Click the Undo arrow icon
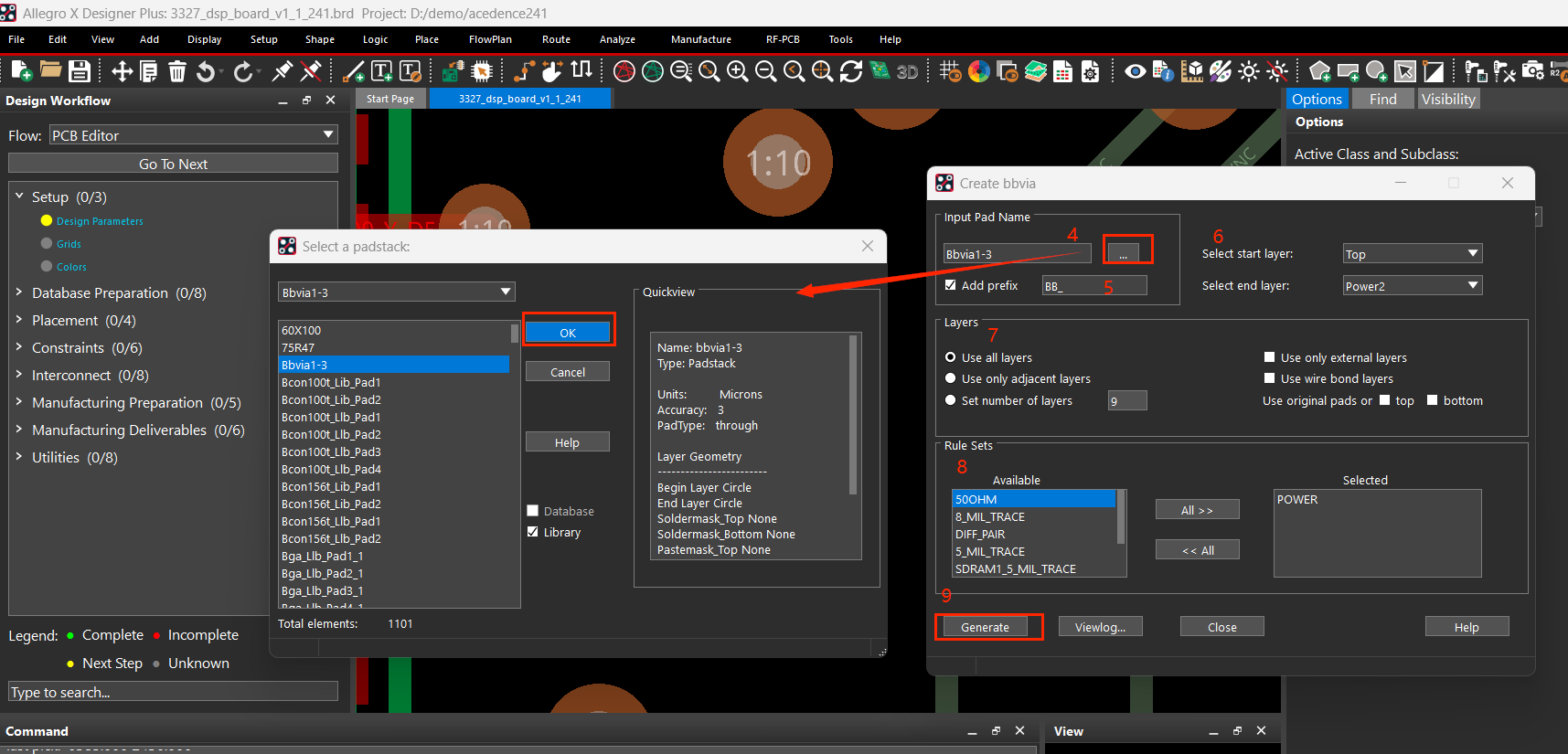Image resolution: width=1568 pixels, height=754 pixels. (207, 71)
